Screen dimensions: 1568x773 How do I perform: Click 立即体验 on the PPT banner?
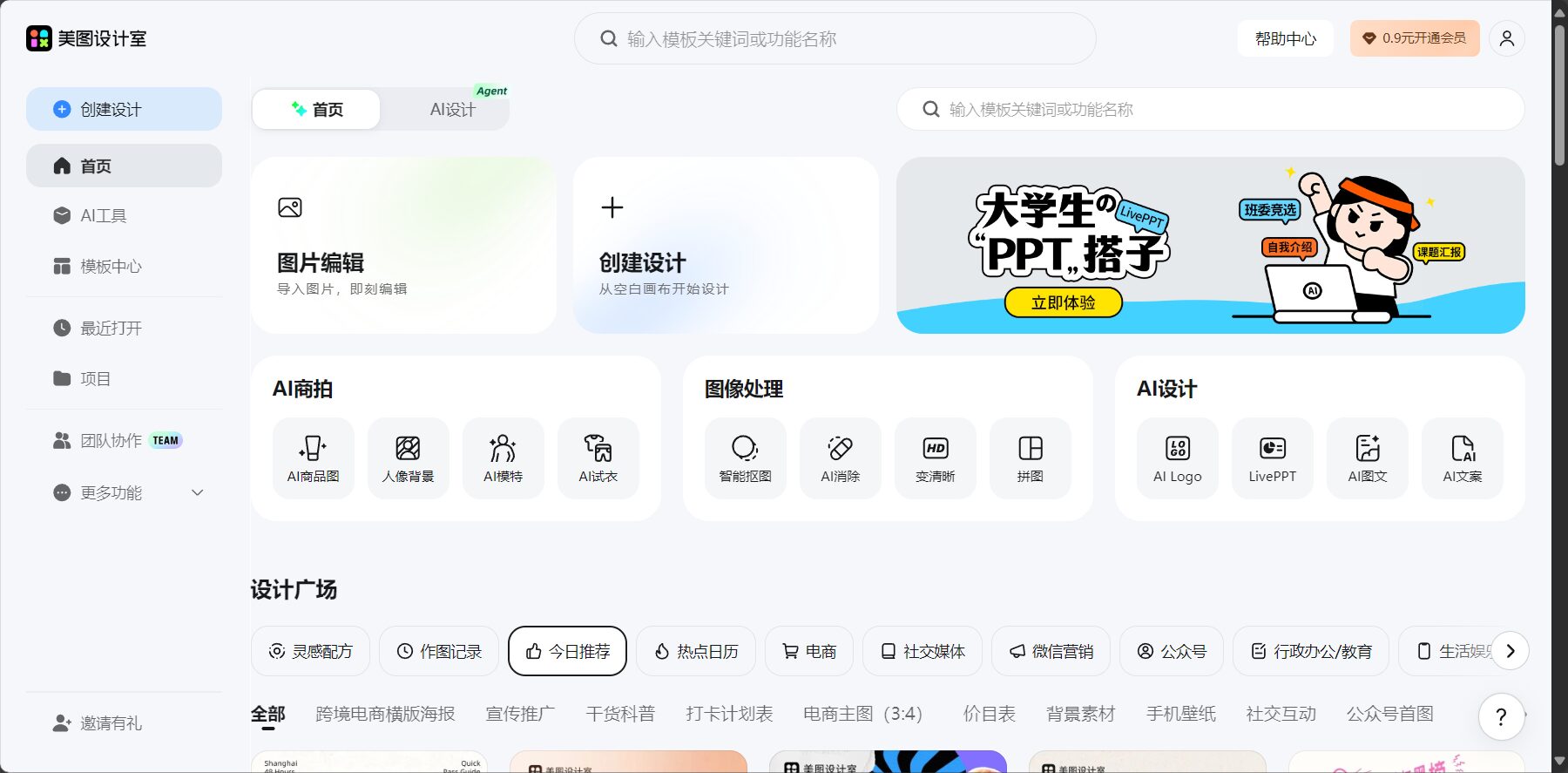click(1063, 302)
